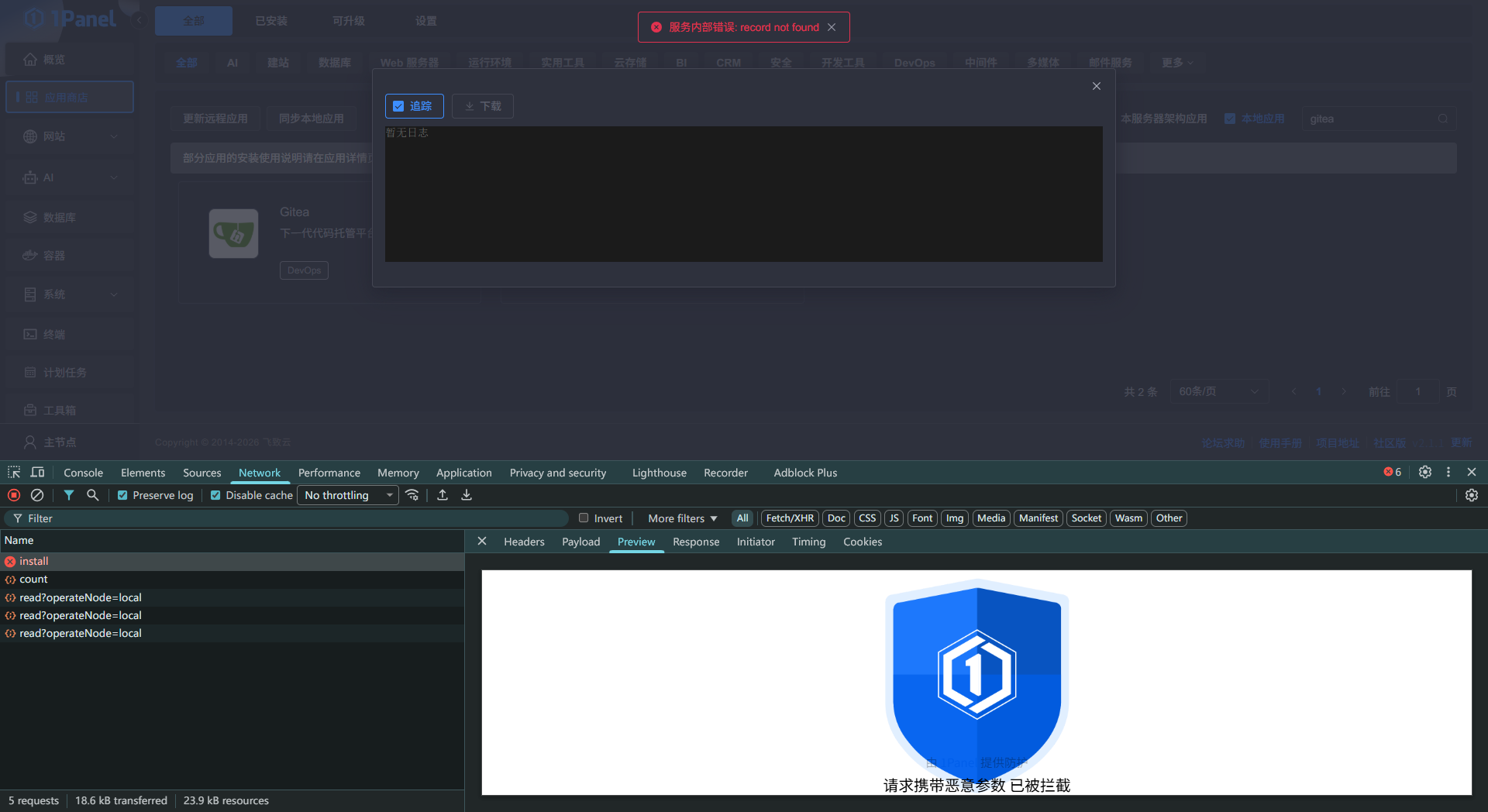Dismiss the record not found error toast
This screenshot has width=1488, height=812.
tap(832, 27)
